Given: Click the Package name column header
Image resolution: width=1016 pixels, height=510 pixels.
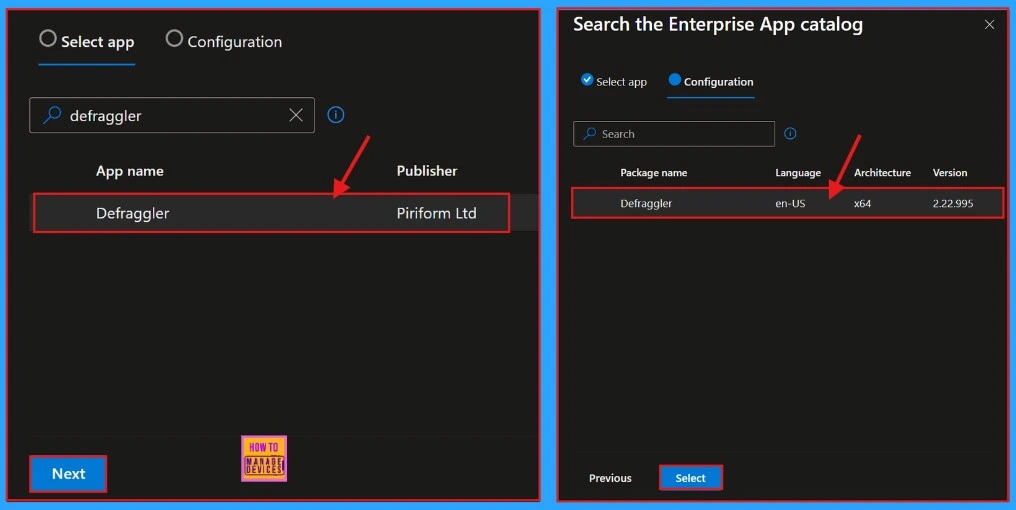Looking at the screenshot, I should click(x=654, y=173).
